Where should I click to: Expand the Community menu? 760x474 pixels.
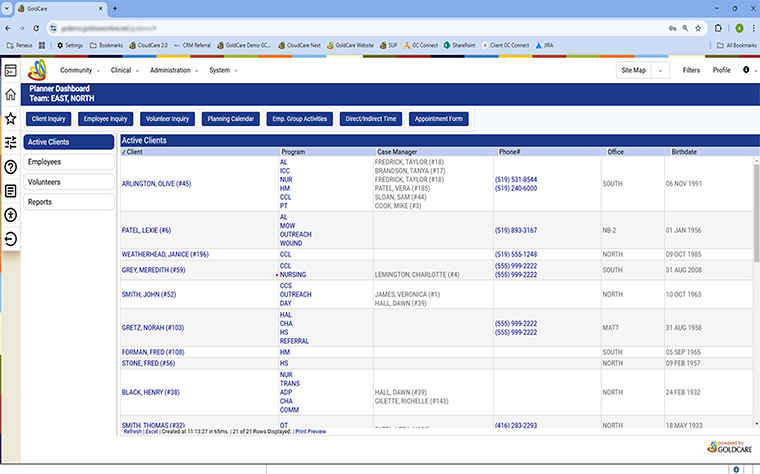point(80,70)
